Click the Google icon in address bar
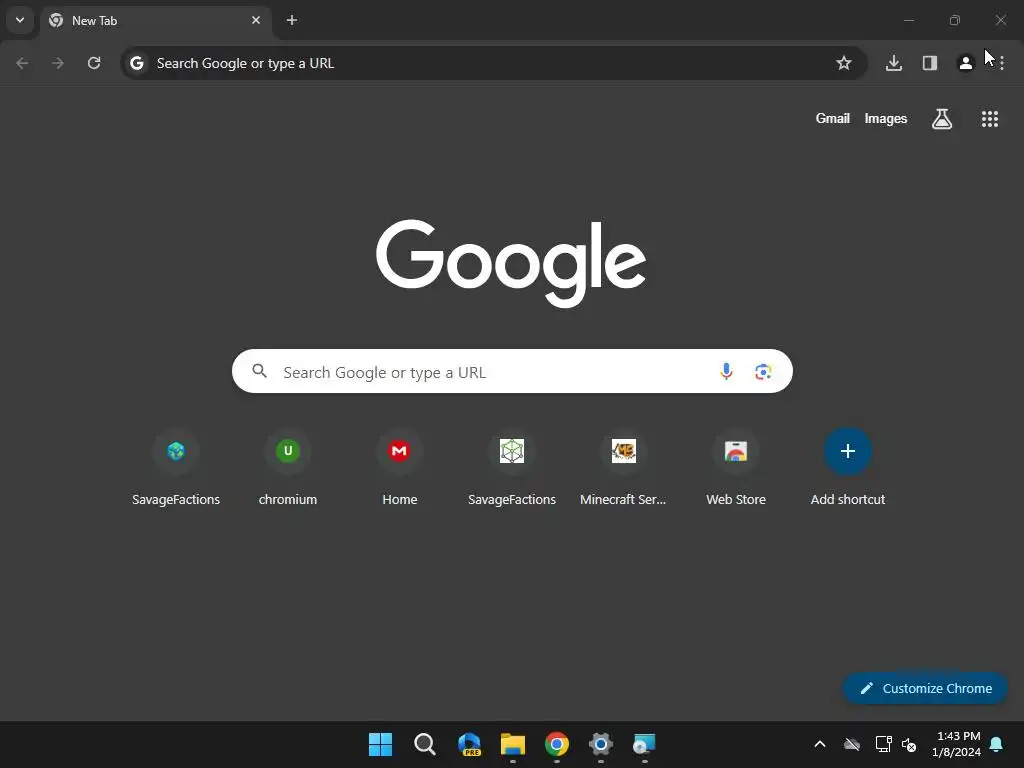Screen dimensions: 1024x768 click(136, 63)
